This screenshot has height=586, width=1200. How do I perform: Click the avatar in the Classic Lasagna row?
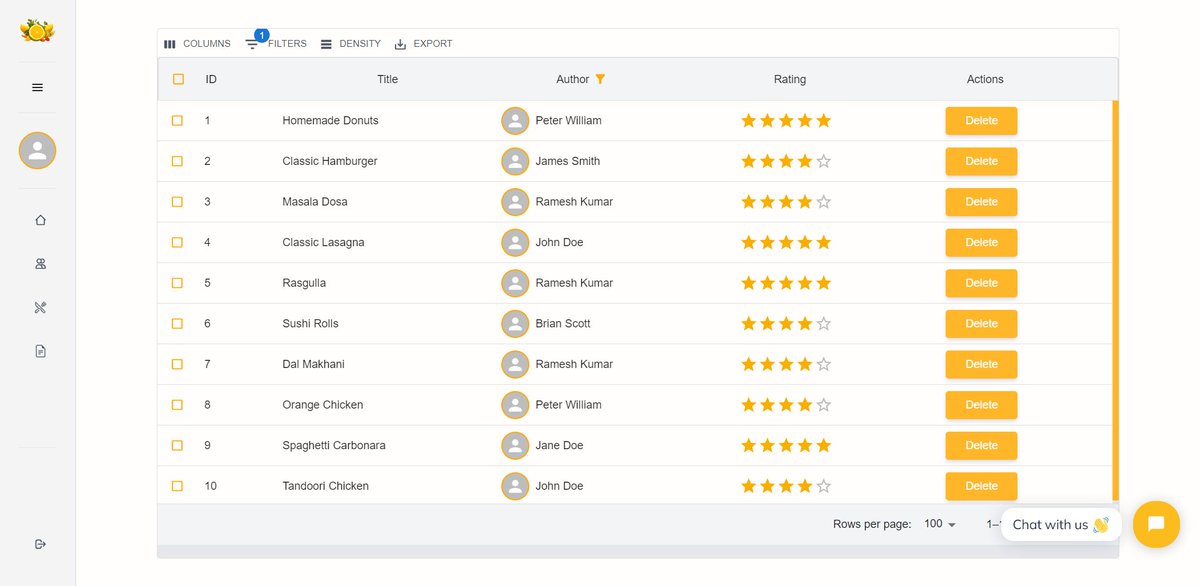515,243
